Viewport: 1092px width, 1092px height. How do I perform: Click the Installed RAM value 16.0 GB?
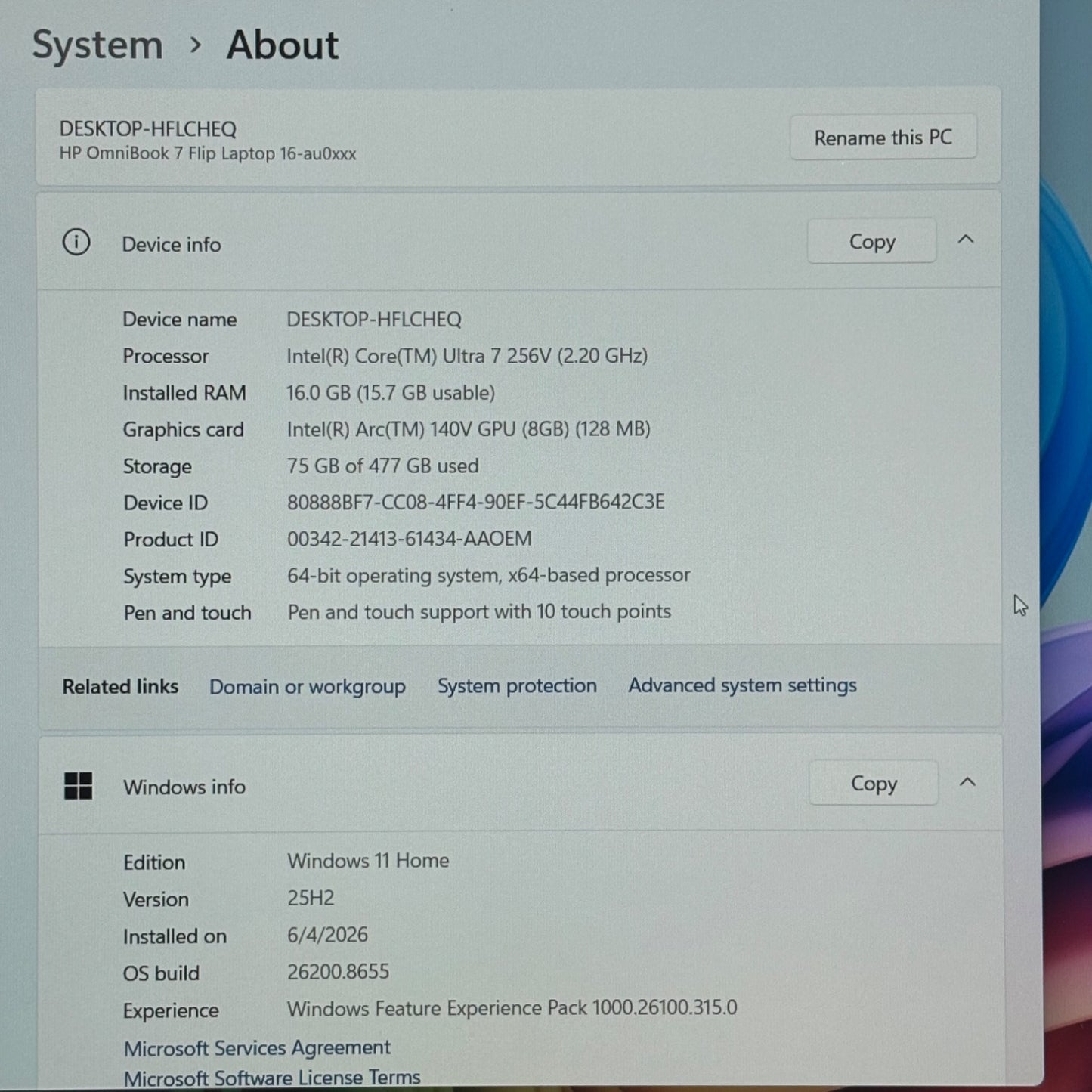click(391, 393)
